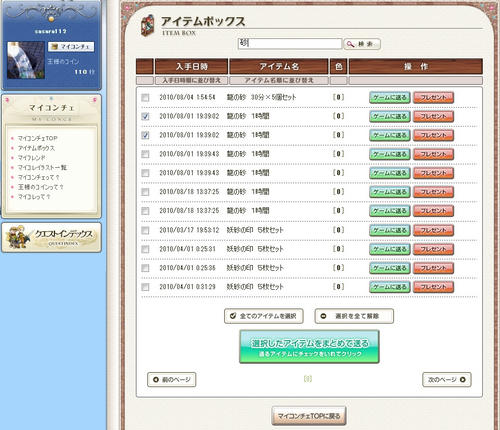The height and width of the screenshot is (430, 500).
Task: Click ゲームに送る on the 19:53:12 row
Action: coord(390,230)
